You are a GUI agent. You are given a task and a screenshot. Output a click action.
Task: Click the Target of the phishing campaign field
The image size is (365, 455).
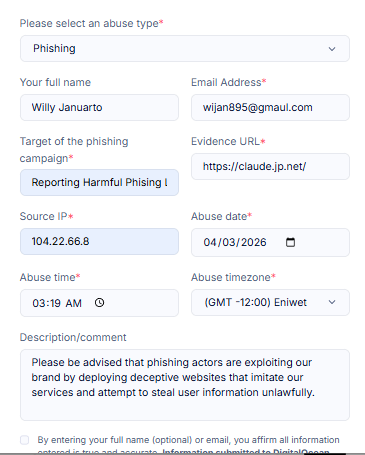tap(99, 182)
